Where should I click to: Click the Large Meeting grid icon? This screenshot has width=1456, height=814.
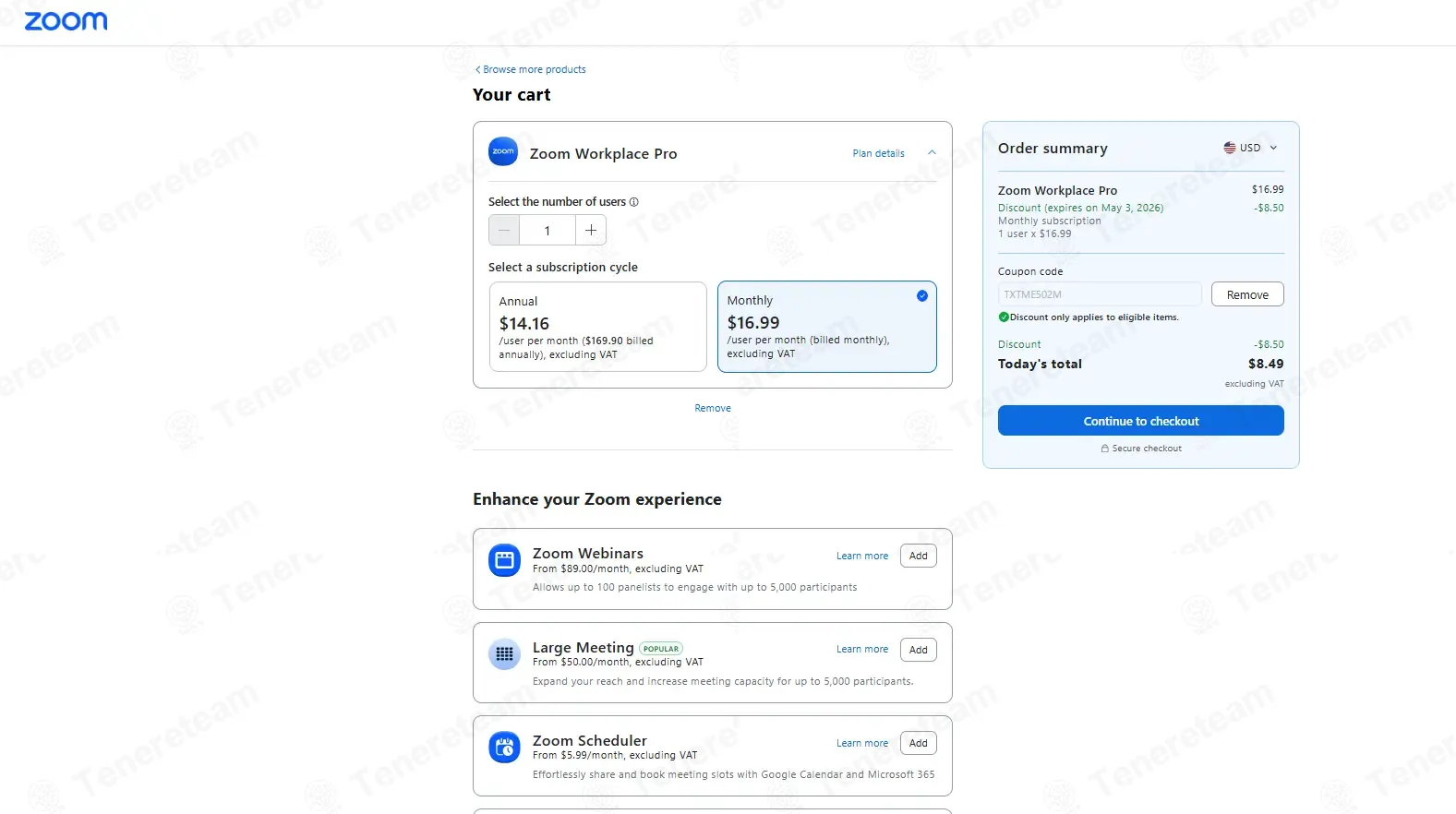pos(504,654)
